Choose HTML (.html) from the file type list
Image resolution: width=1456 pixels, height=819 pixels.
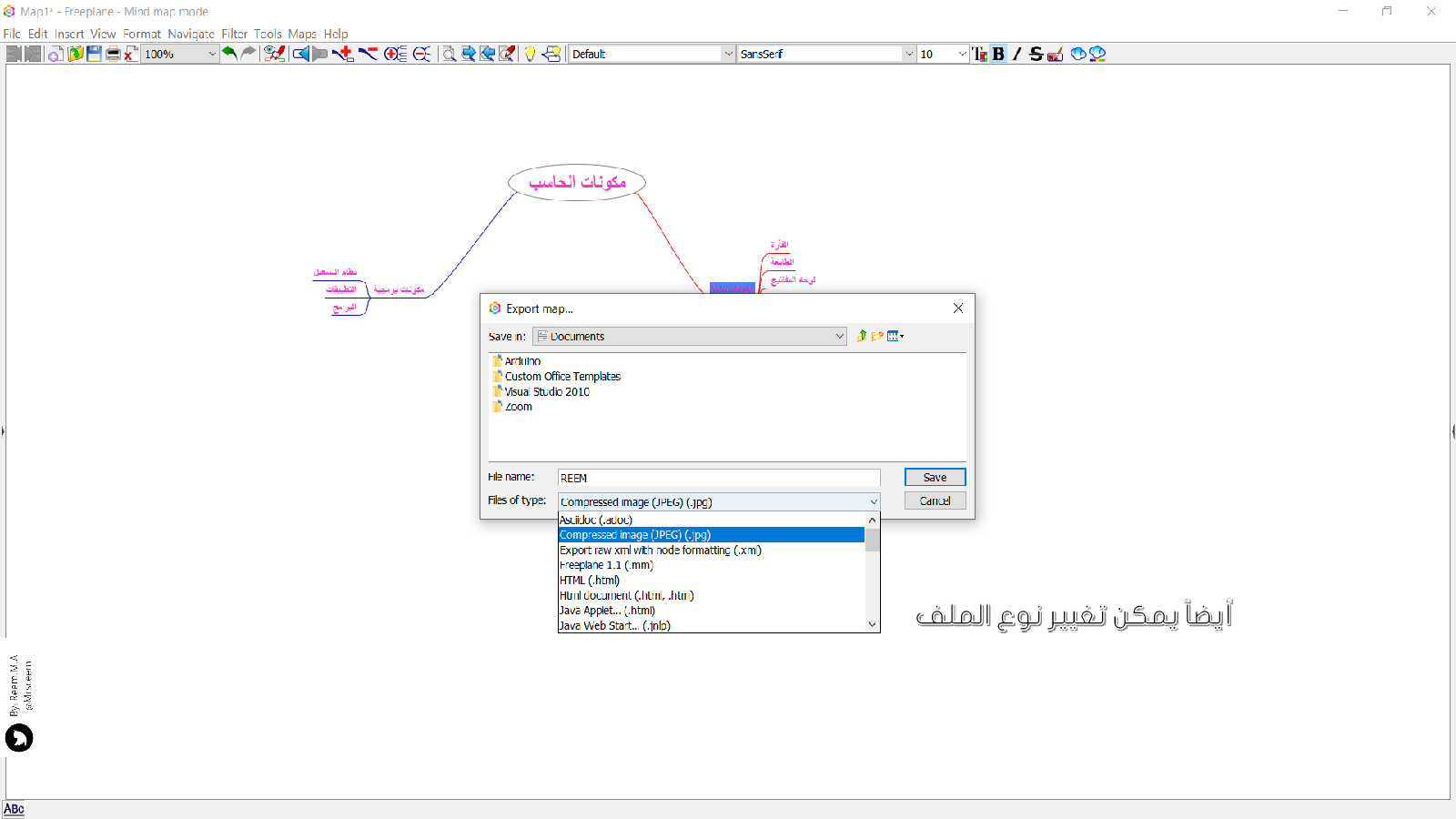tap(590, 581)
